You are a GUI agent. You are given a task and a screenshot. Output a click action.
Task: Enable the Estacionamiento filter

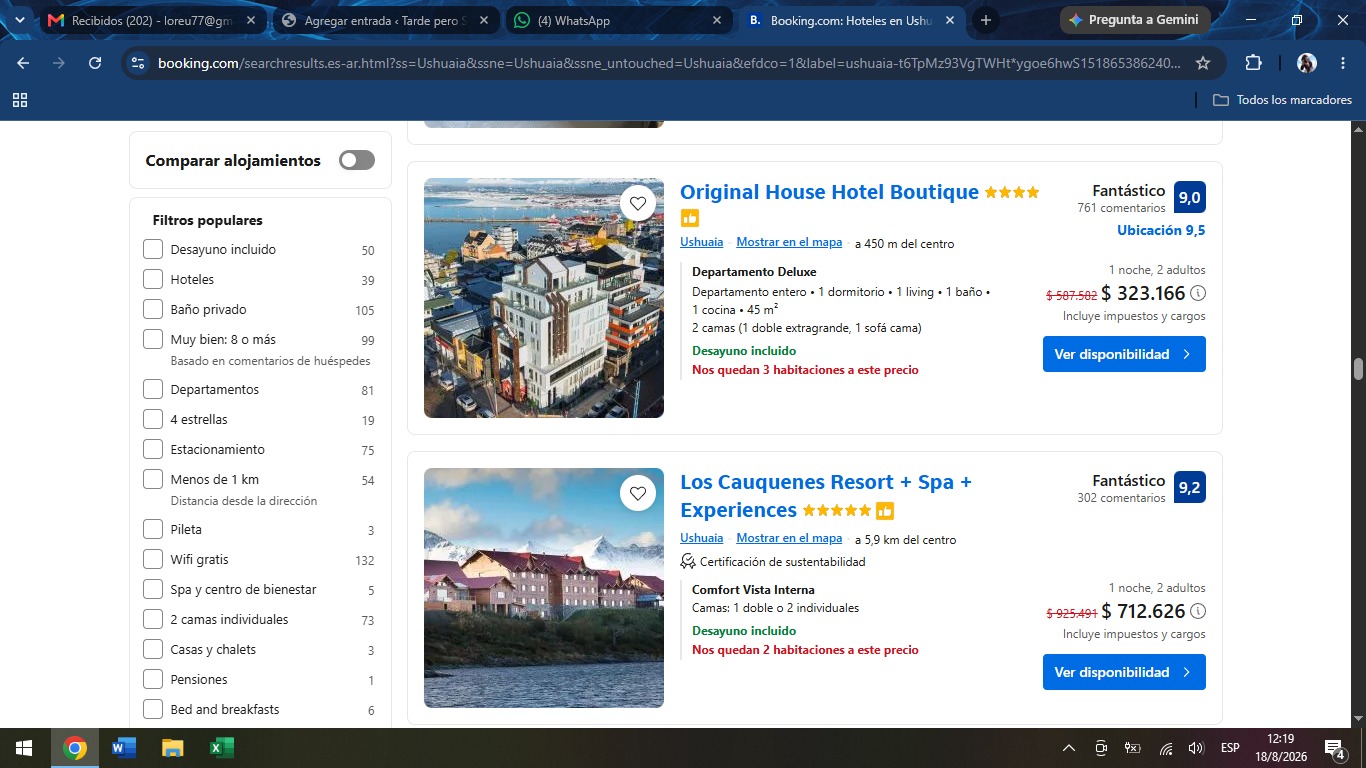tap(153, 449)
